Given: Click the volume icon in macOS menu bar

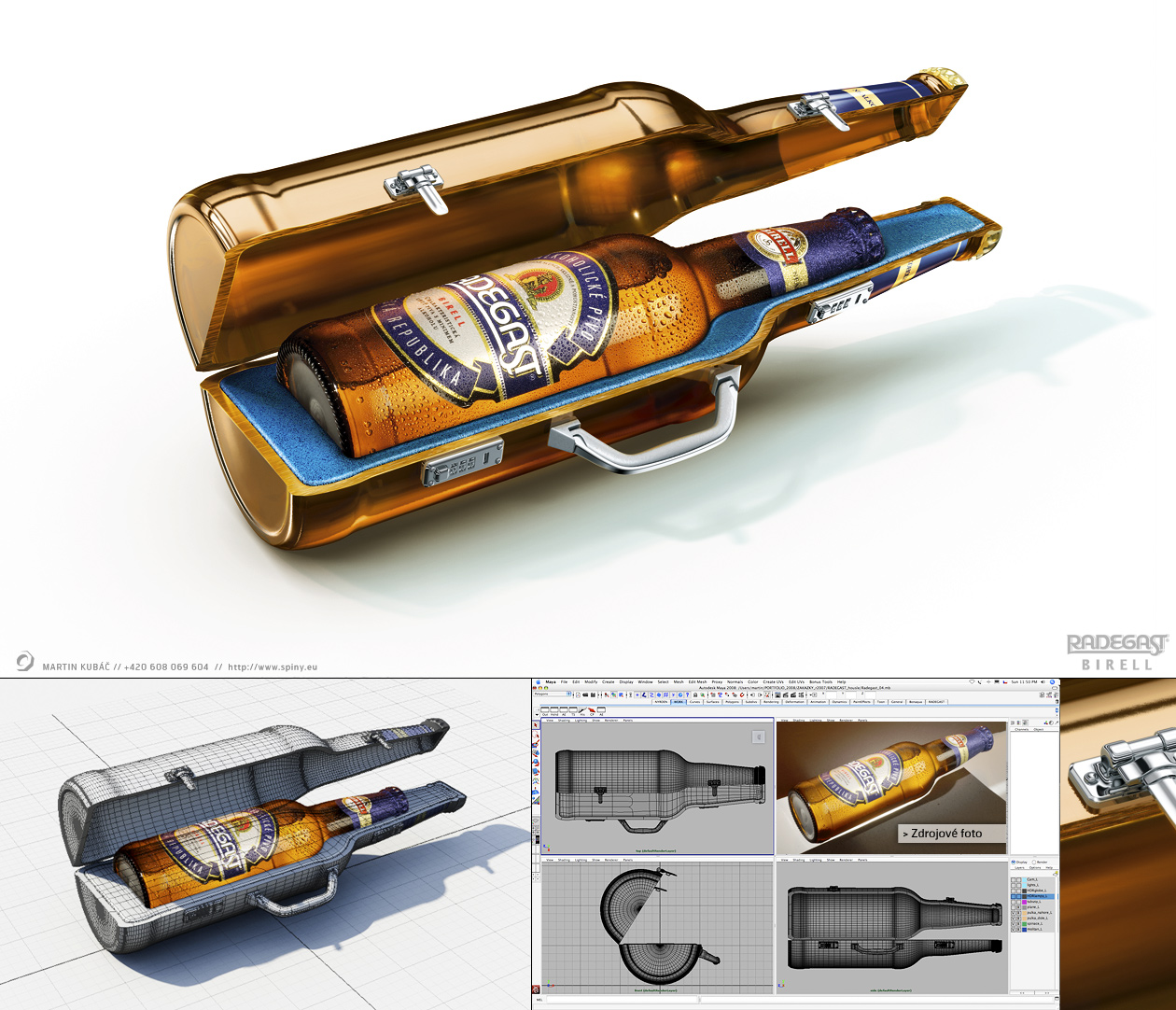Looking at the screenshot, I should click(x=1043, y=682).
